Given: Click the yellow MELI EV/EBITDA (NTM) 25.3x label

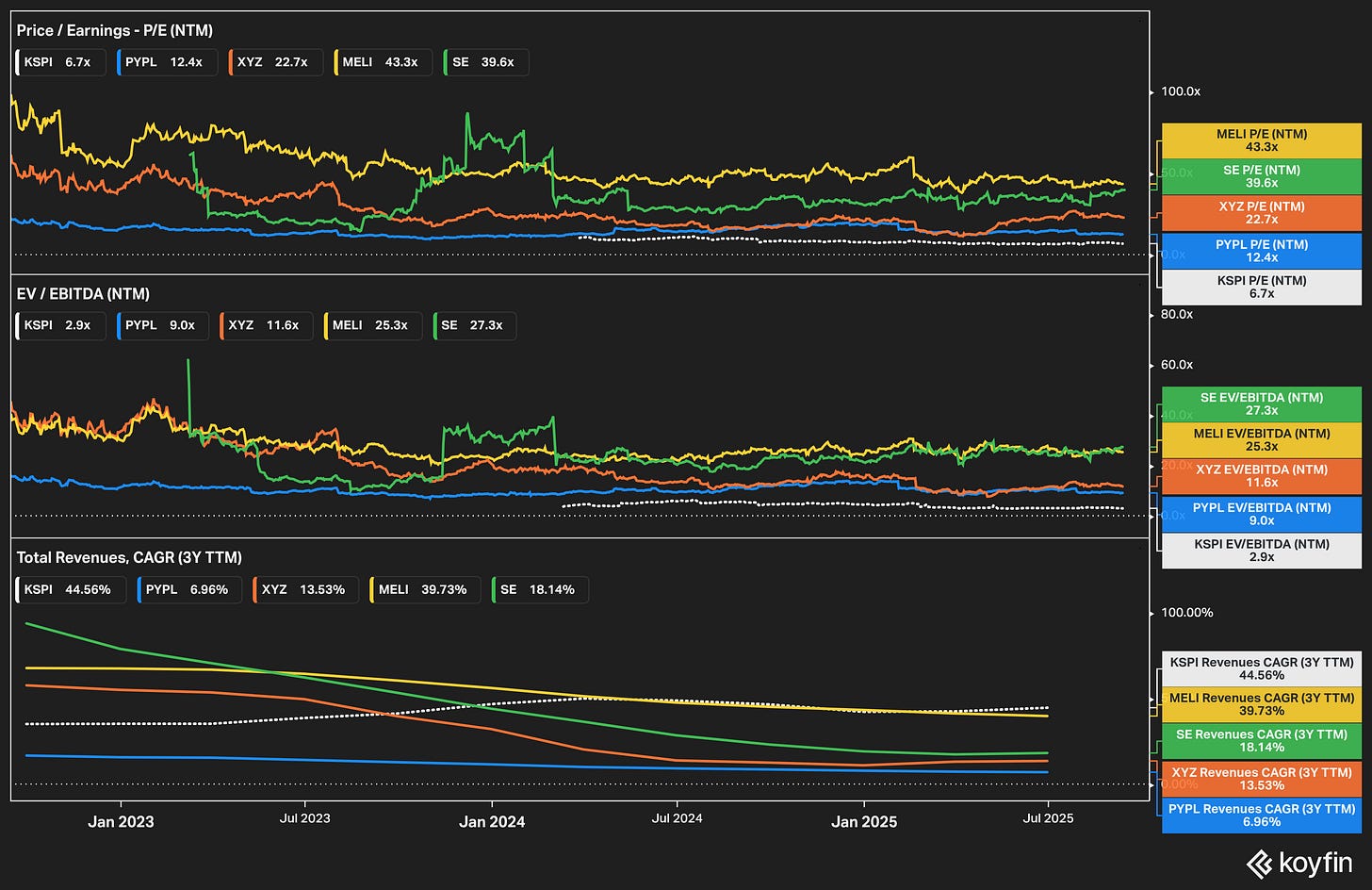Looking at the screenshot, I should (1262, 439).
